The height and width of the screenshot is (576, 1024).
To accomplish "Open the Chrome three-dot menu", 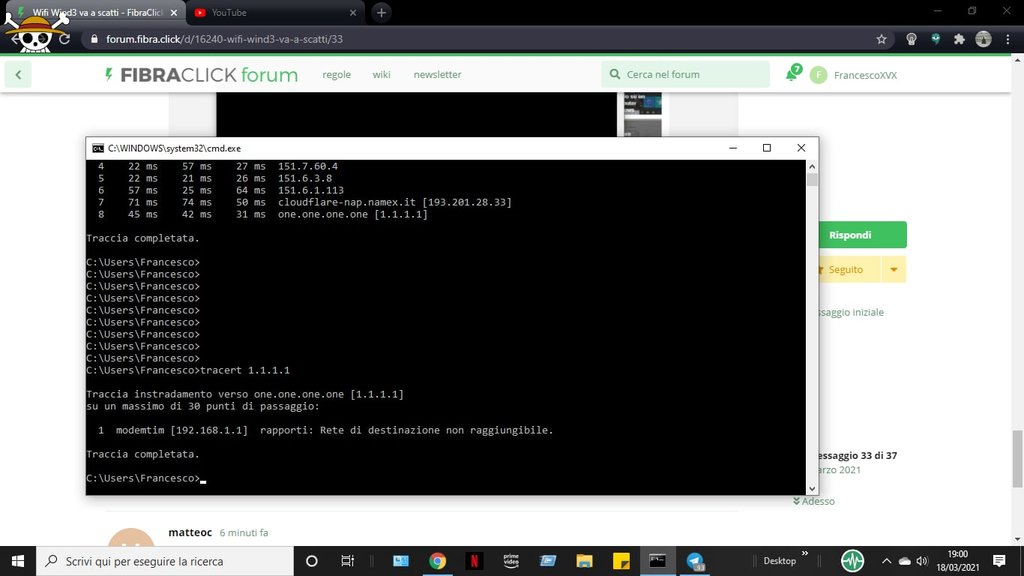I will [1008, 39].
